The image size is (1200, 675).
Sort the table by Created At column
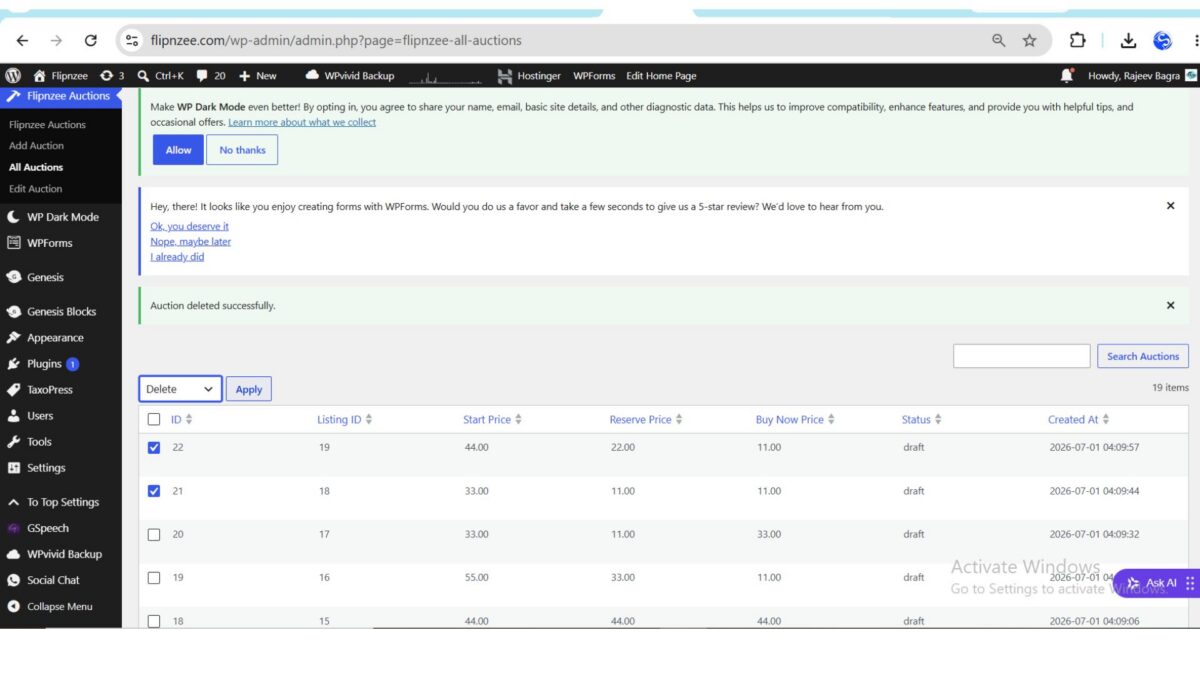pyautogui.click(x=1079, y=420)
